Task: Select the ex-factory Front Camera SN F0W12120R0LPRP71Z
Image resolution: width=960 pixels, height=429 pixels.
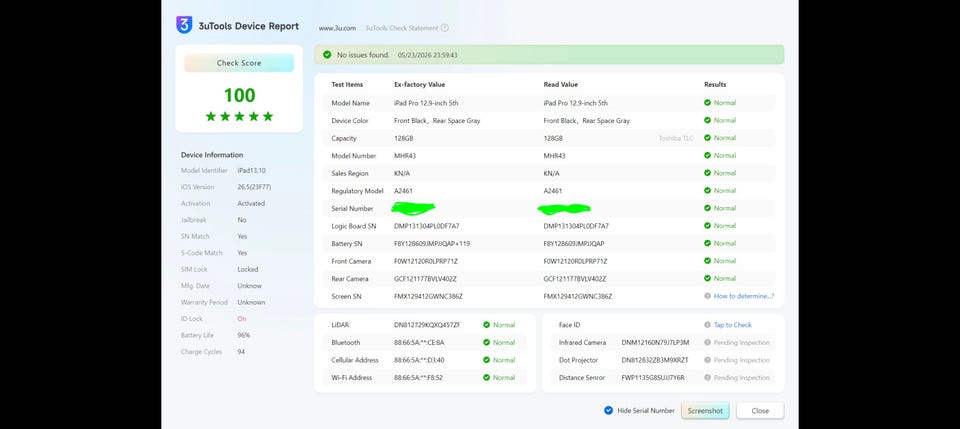Action: click(426, 261)
